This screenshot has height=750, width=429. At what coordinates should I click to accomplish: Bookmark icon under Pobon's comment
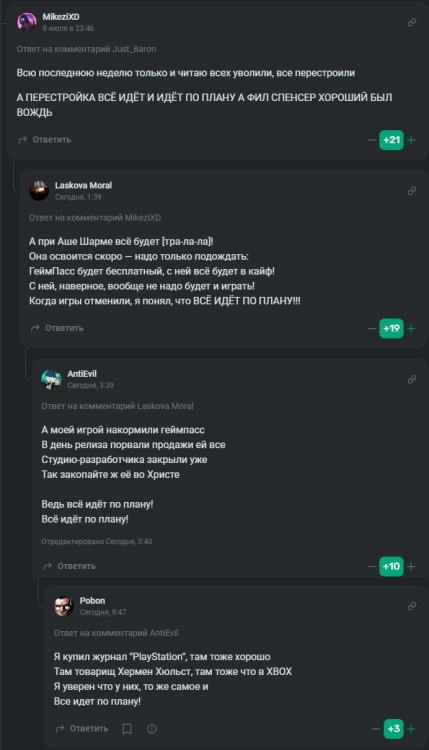pyautogui.click(x=127, y=728)
